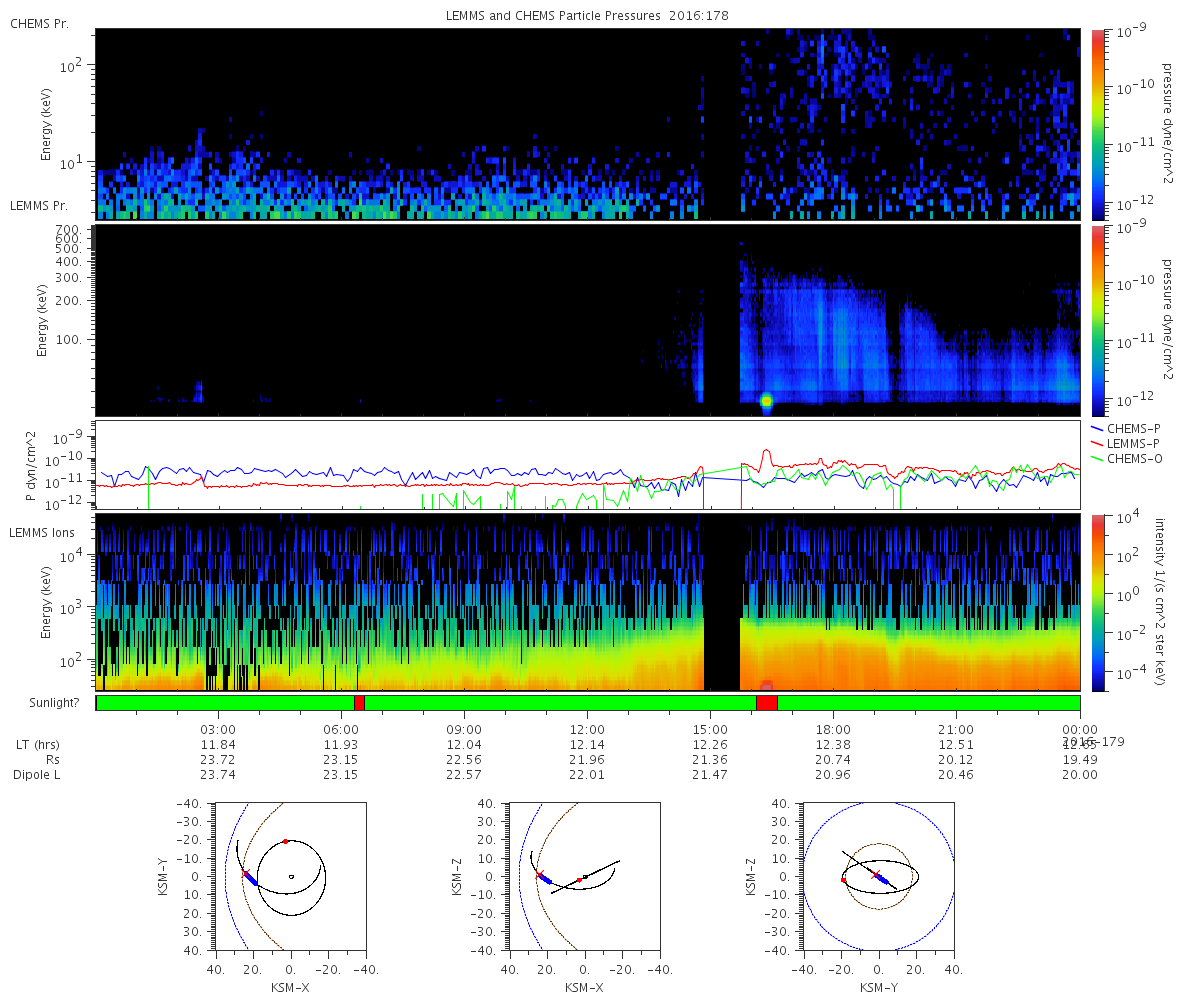Image resolution: width=1200 pixels, height=1000 pixels.
Task: Select the KSM-X versus KSM-Y orbit plot
Action: (290, 876)
